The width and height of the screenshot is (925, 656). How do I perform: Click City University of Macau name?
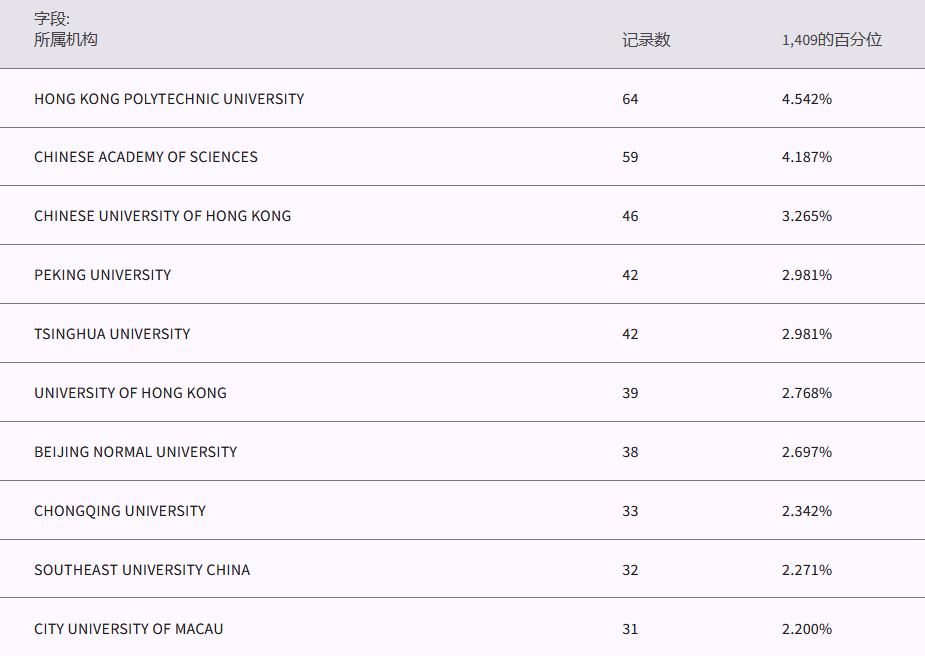click(x=129, y=629)
